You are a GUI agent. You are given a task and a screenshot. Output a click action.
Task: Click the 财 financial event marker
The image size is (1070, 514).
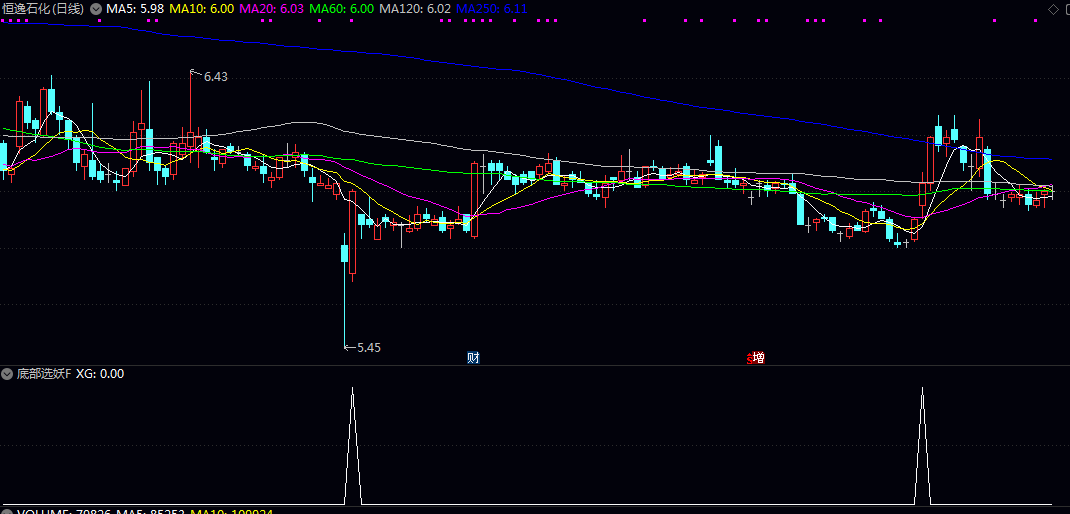(x=473, y=357)
